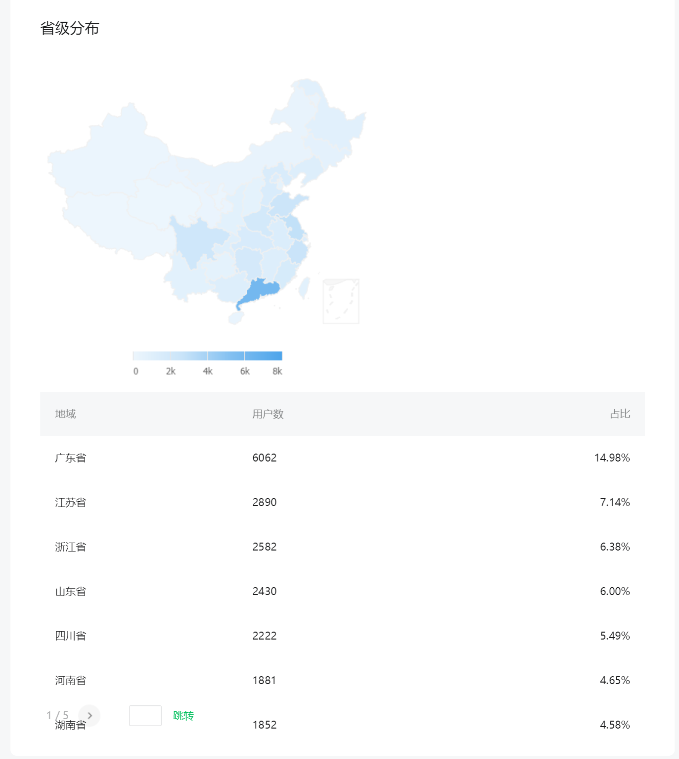Click percentage 4.65%
Image resolution: width=679 pixels, height=759 pixels.
(x=615, y=681)
